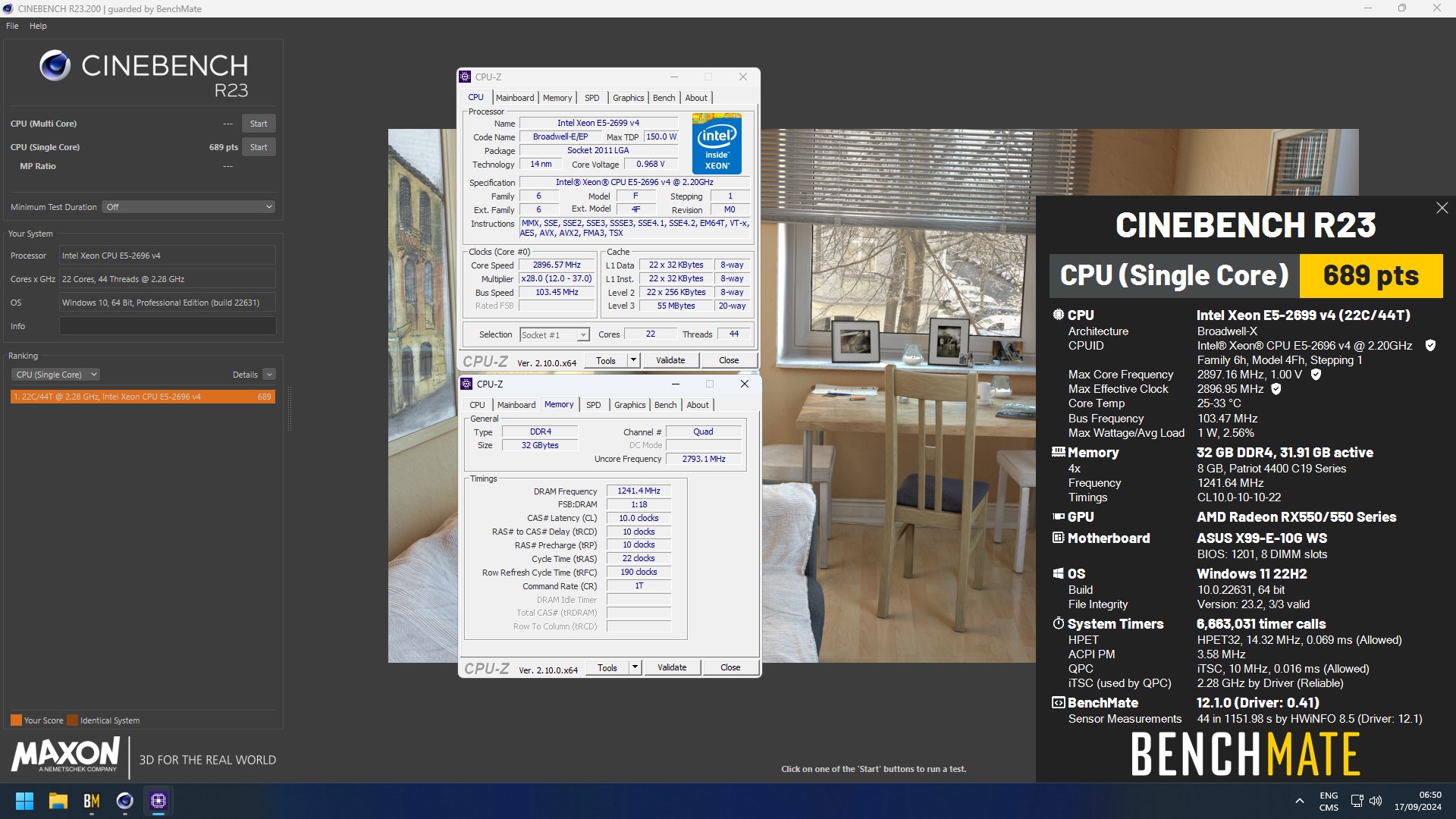
Task: Open Windows Start menu
Action: 24,801
